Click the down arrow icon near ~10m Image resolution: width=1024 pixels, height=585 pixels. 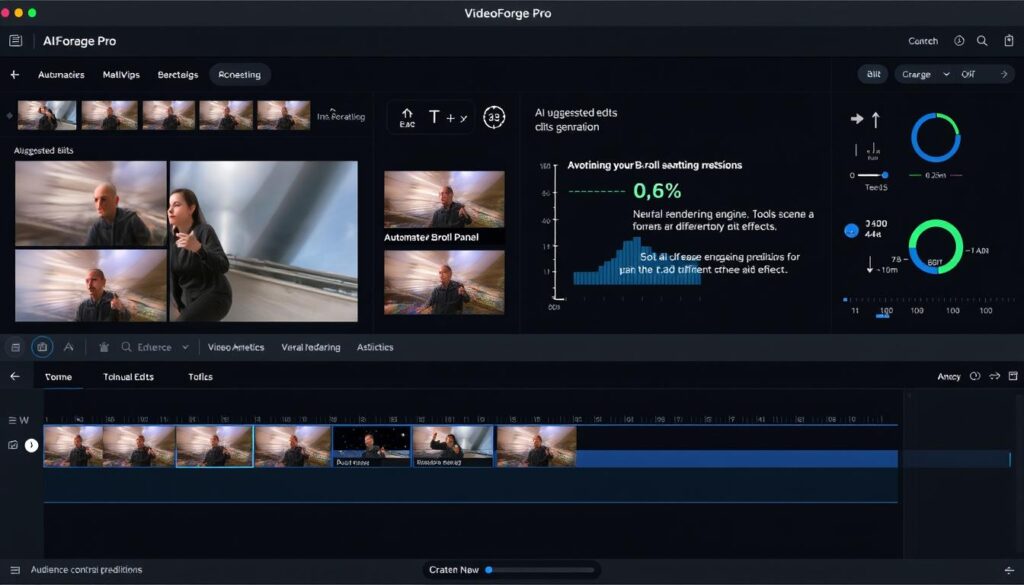tap(870, 264)
